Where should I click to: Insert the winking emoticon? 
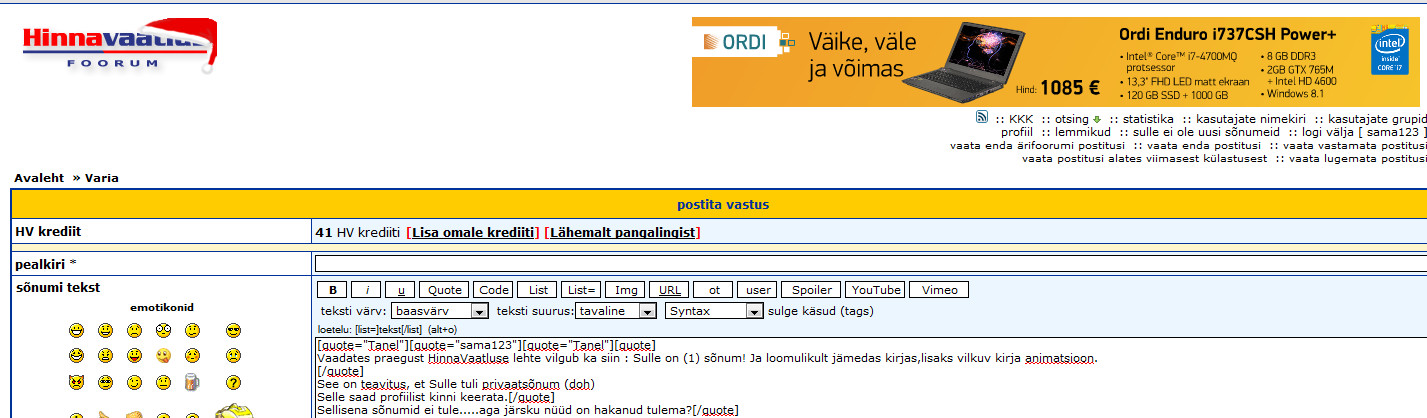tap(134, 382)
